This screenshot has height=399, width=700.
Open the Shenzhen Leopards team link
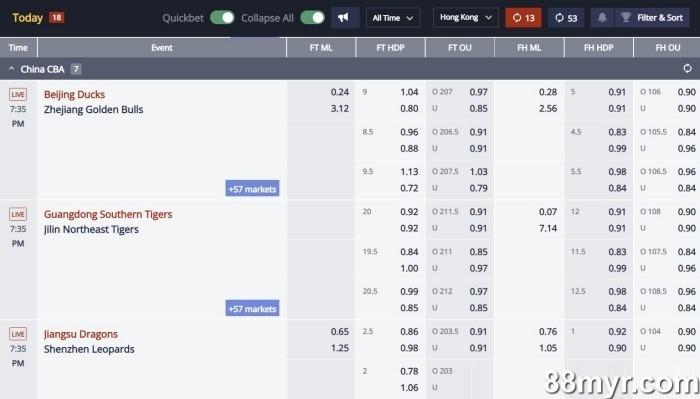[x=89, y=349]
